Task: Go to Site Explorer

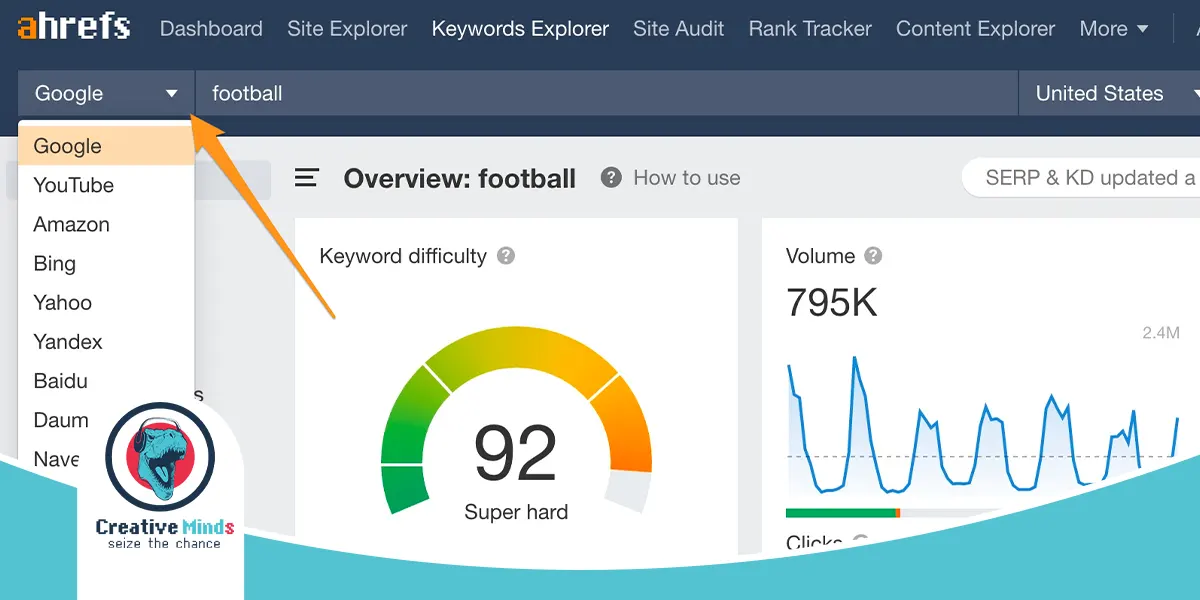Action: pos(347,29)
